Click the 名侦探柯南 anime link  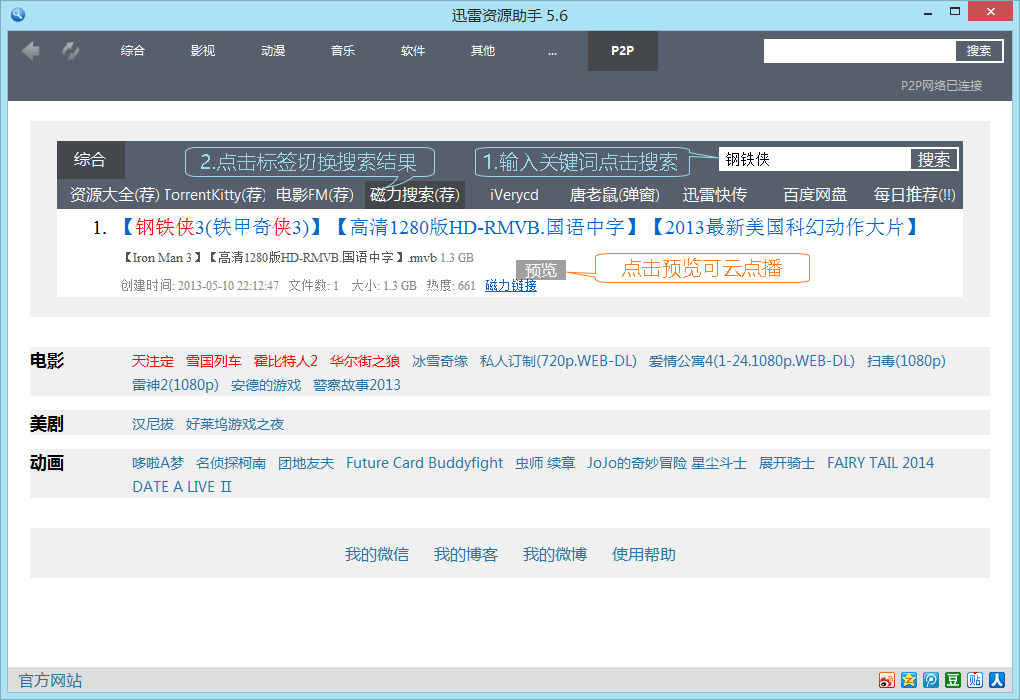coord(231,463)
